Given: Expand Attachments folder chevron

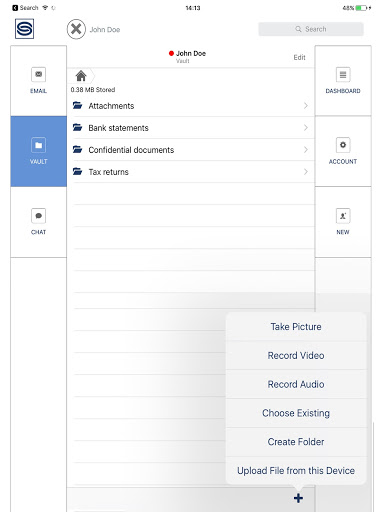Looking at the screenshot, I should pyautogui.click(x=306, y=106).
